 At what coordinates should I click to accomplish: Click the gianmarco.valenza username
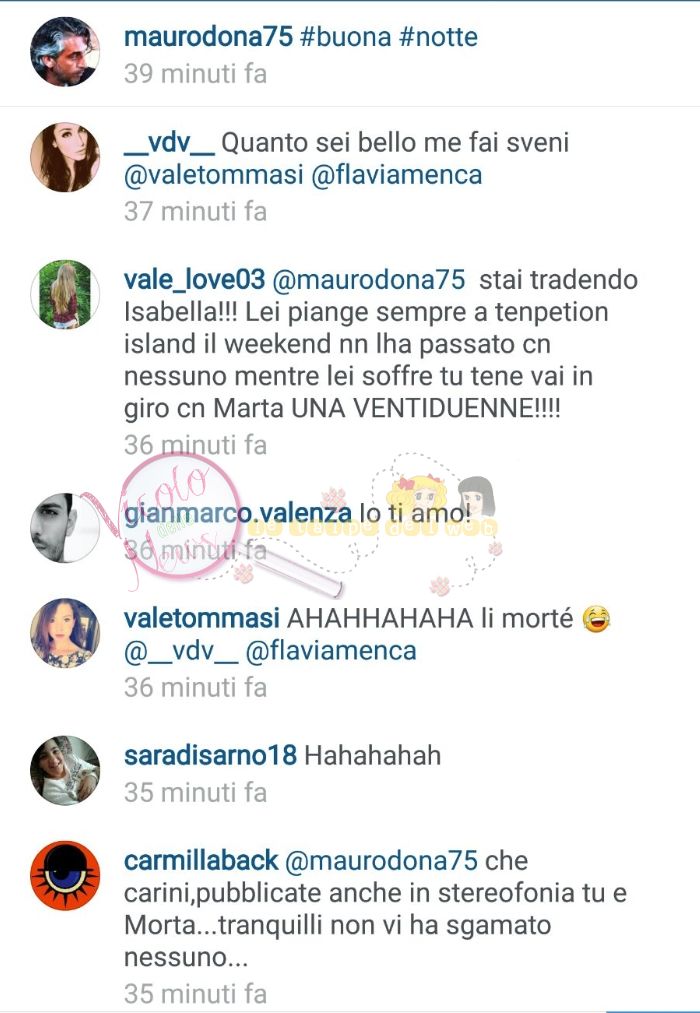[238, 514]
